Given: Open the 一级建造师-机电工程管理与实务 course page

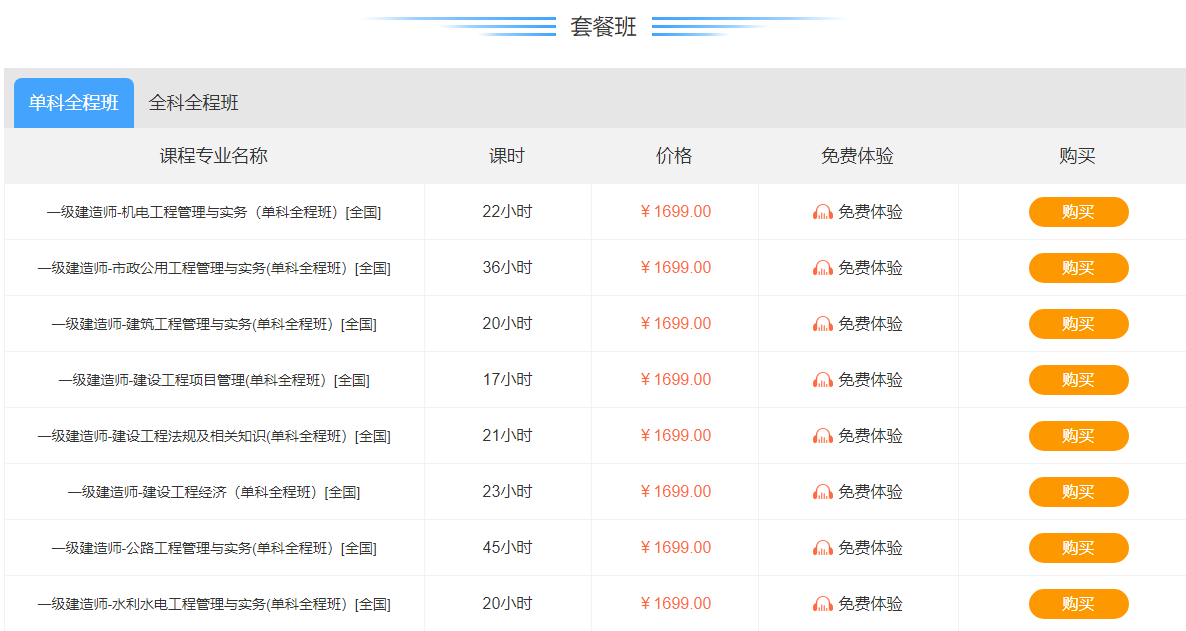Looking at the screenshot, I should pos(214,211).
